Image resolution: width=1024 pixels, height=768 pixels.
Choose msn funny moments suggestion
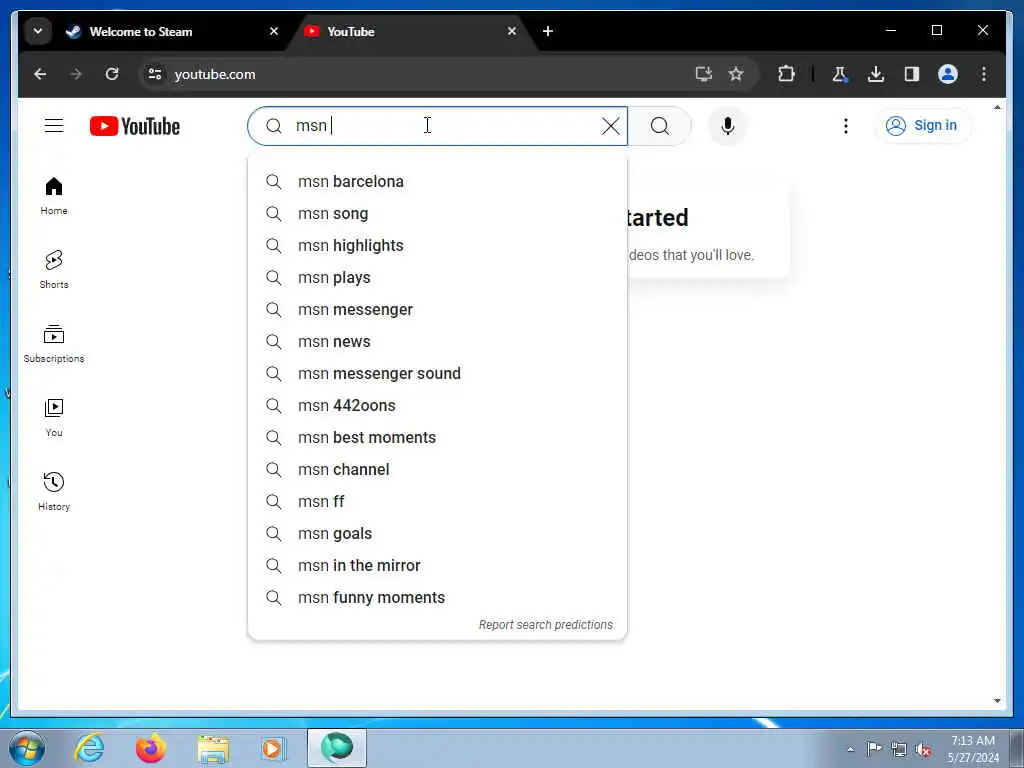438,598
